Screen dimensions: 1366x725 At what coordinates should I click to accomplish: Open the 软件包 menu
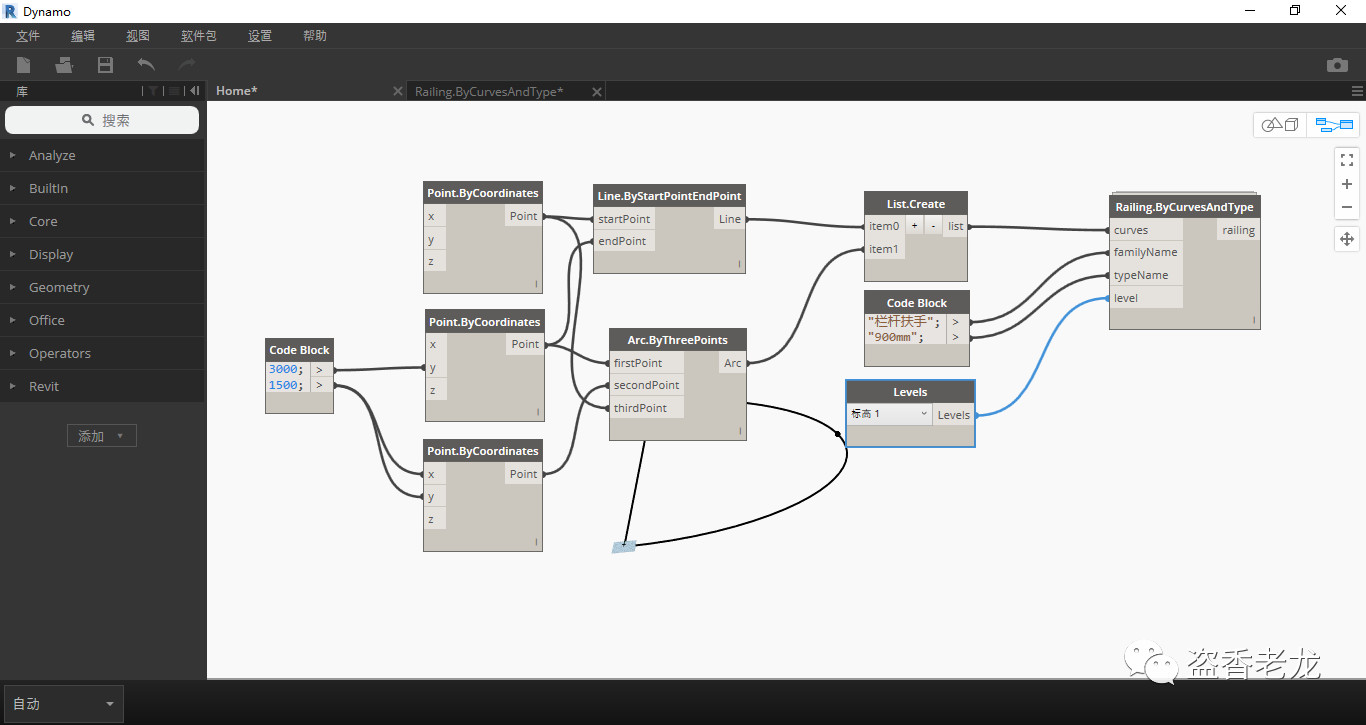[199, 36]
